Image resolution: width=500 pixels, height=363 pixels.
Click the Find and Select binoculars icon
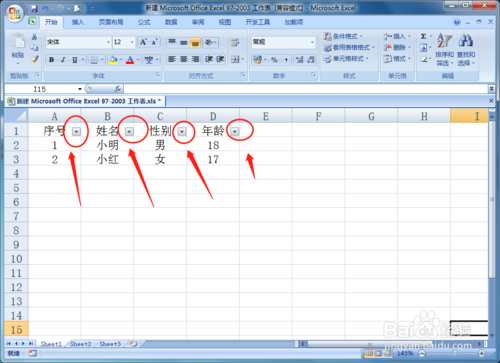coord(466,49)
